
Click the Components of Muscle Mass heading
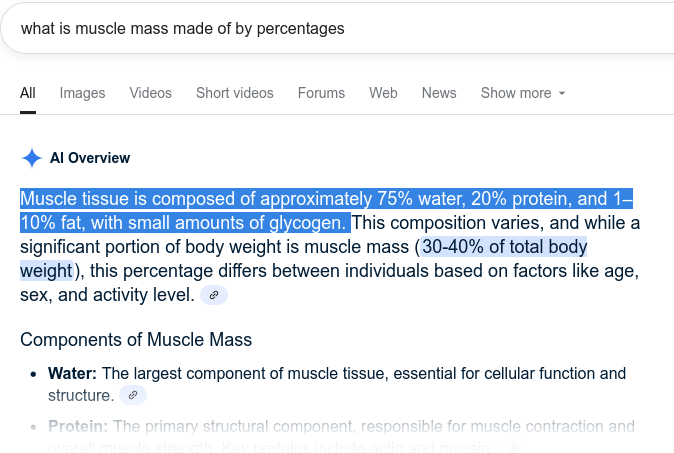pos(136,340)
